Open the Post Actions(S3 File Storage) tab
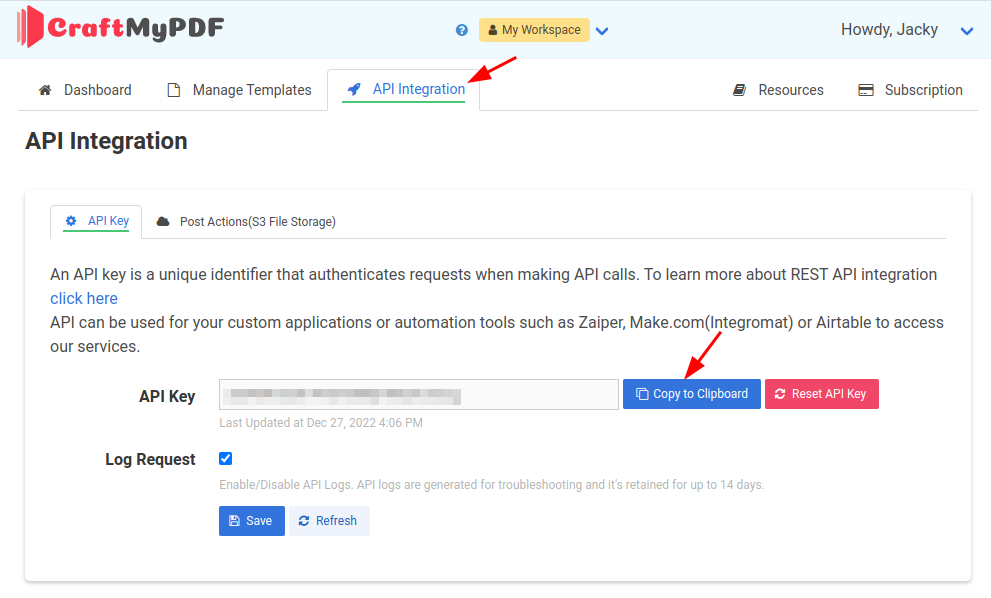Image resolution: width=991 pixels, height=598 pixels. point(257,222)
